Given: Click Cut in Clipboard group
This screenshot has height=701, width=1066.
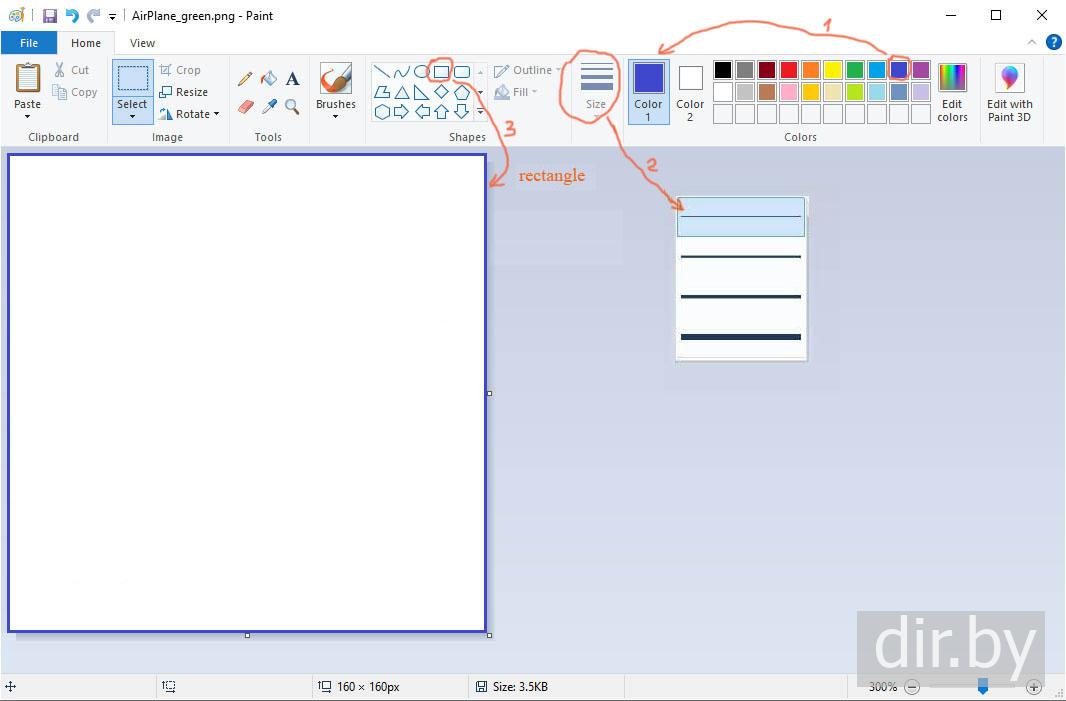Looking at the screenshot, I should pos(72,69).
